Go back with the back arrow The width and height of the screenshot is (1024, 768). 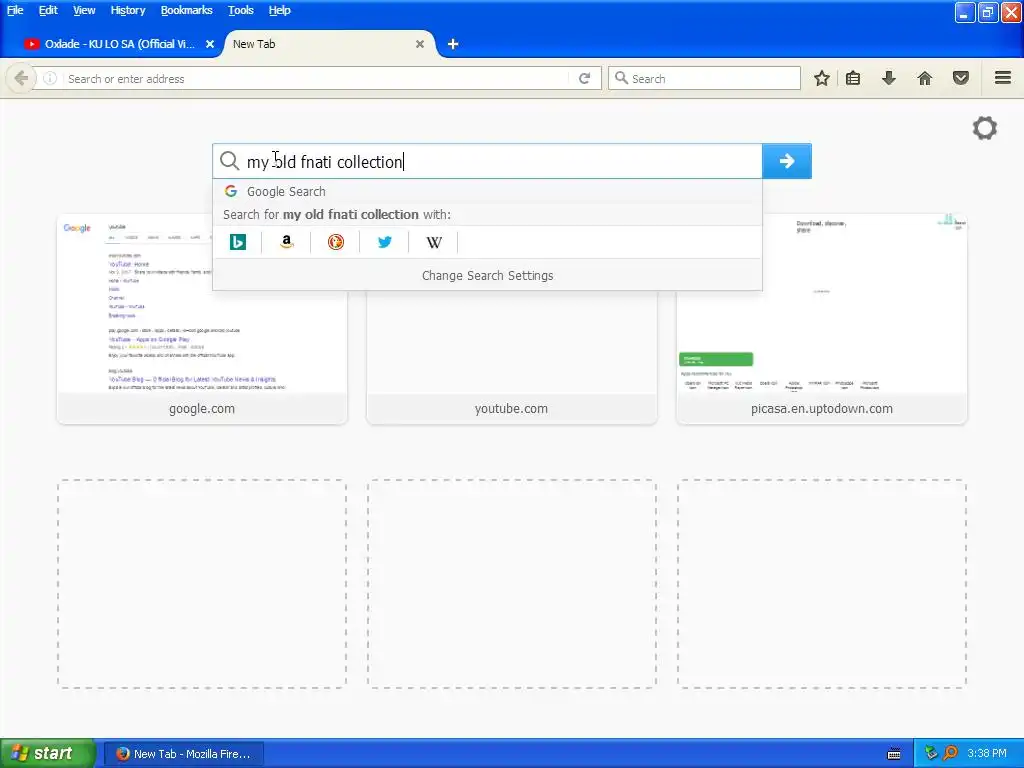[21, 78]
